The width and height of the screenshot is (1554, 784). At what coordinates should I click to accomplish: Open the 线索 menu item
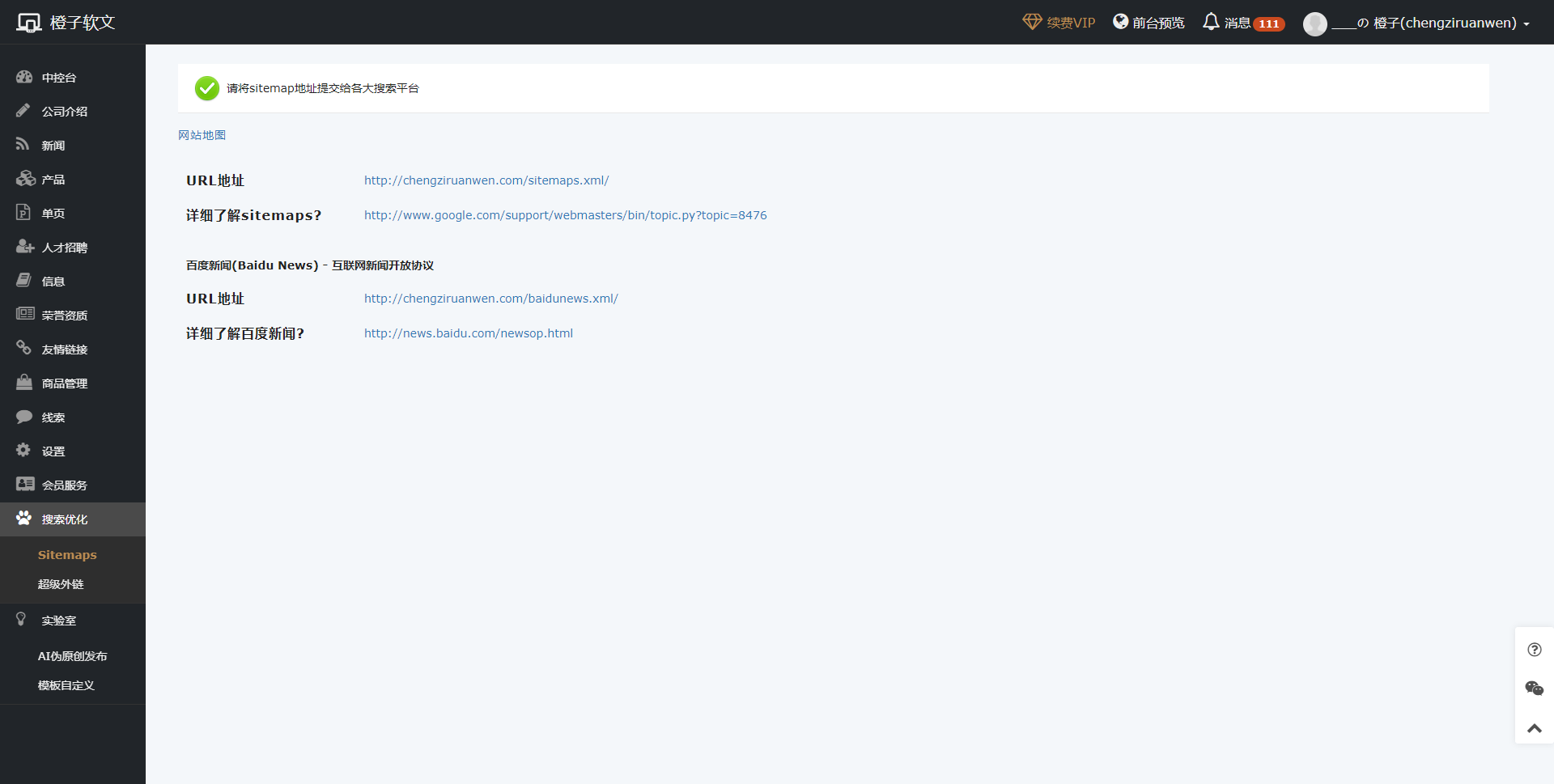pyautogui.click(x=73, y=417)
